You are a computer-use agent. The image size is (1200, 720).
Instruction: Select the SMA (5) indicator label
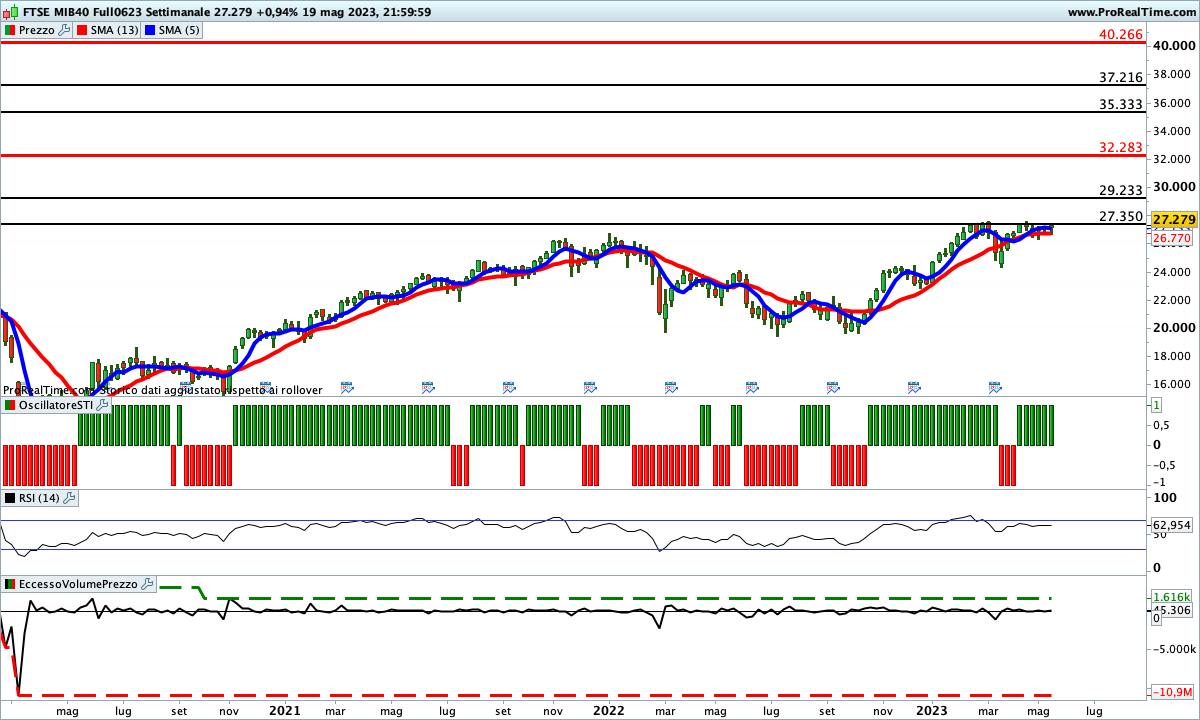(179, 30)
